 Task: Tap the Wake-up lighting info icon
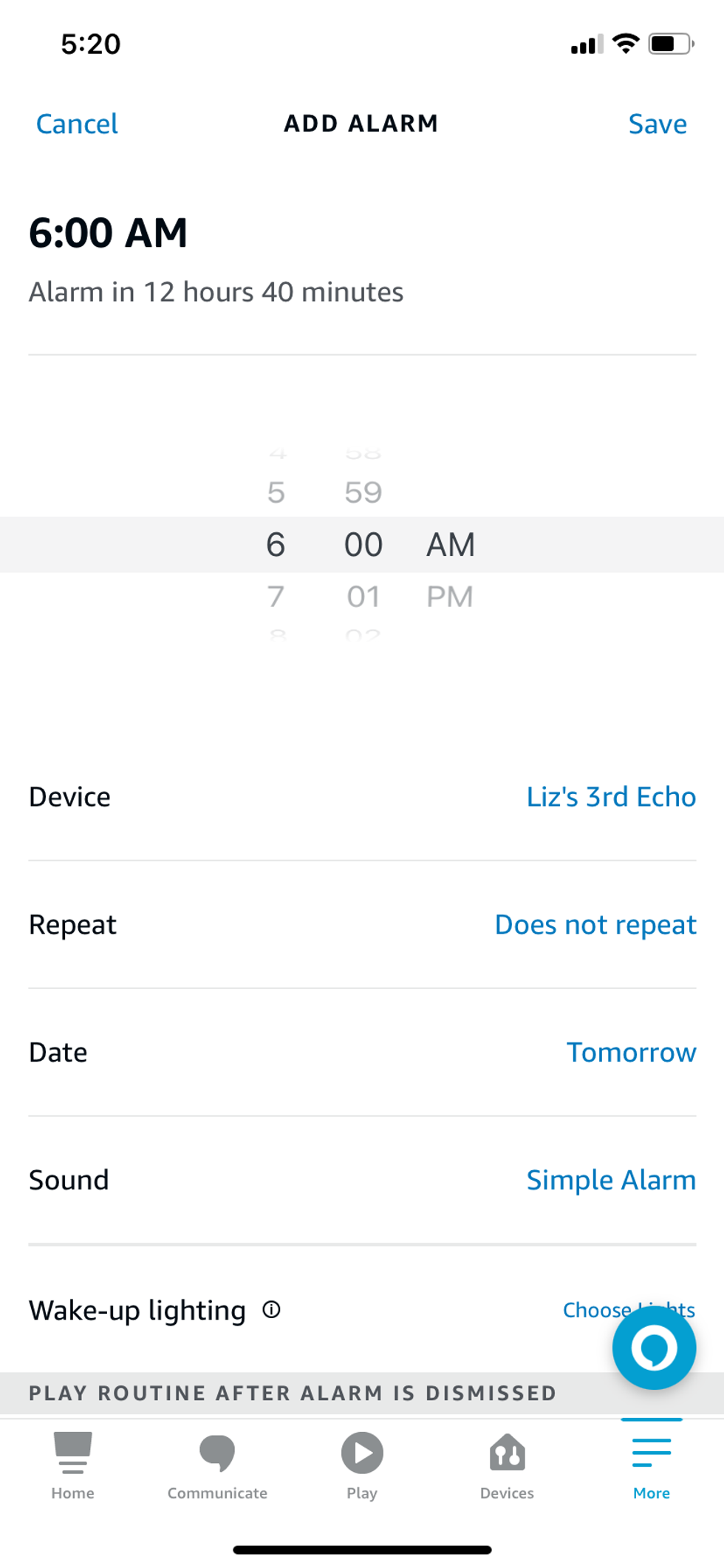coord(272,1309)
